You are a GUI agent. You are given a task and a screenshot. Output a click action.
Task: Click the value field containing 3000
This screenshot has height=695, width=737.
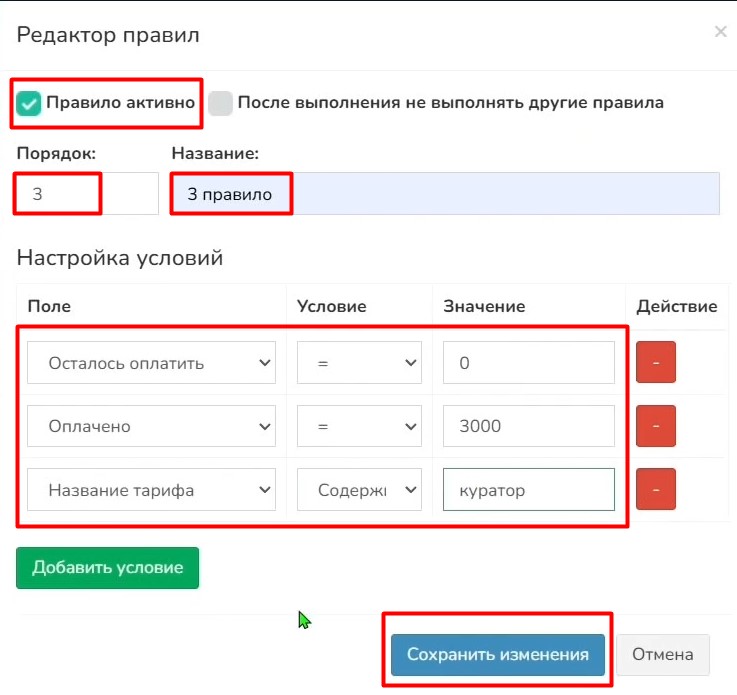pyautogui.click(x=528, y=426)
